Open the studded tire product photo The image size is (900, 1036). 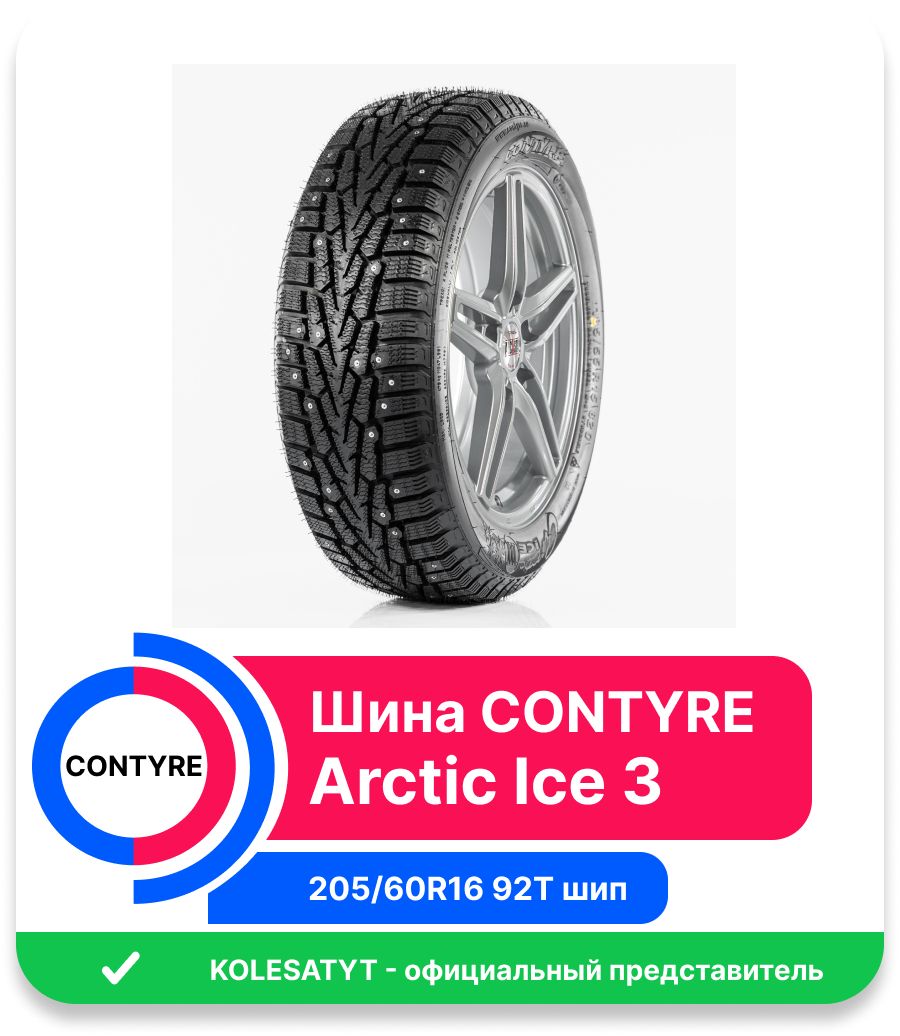pyautogui.click(x=453, y=345)
